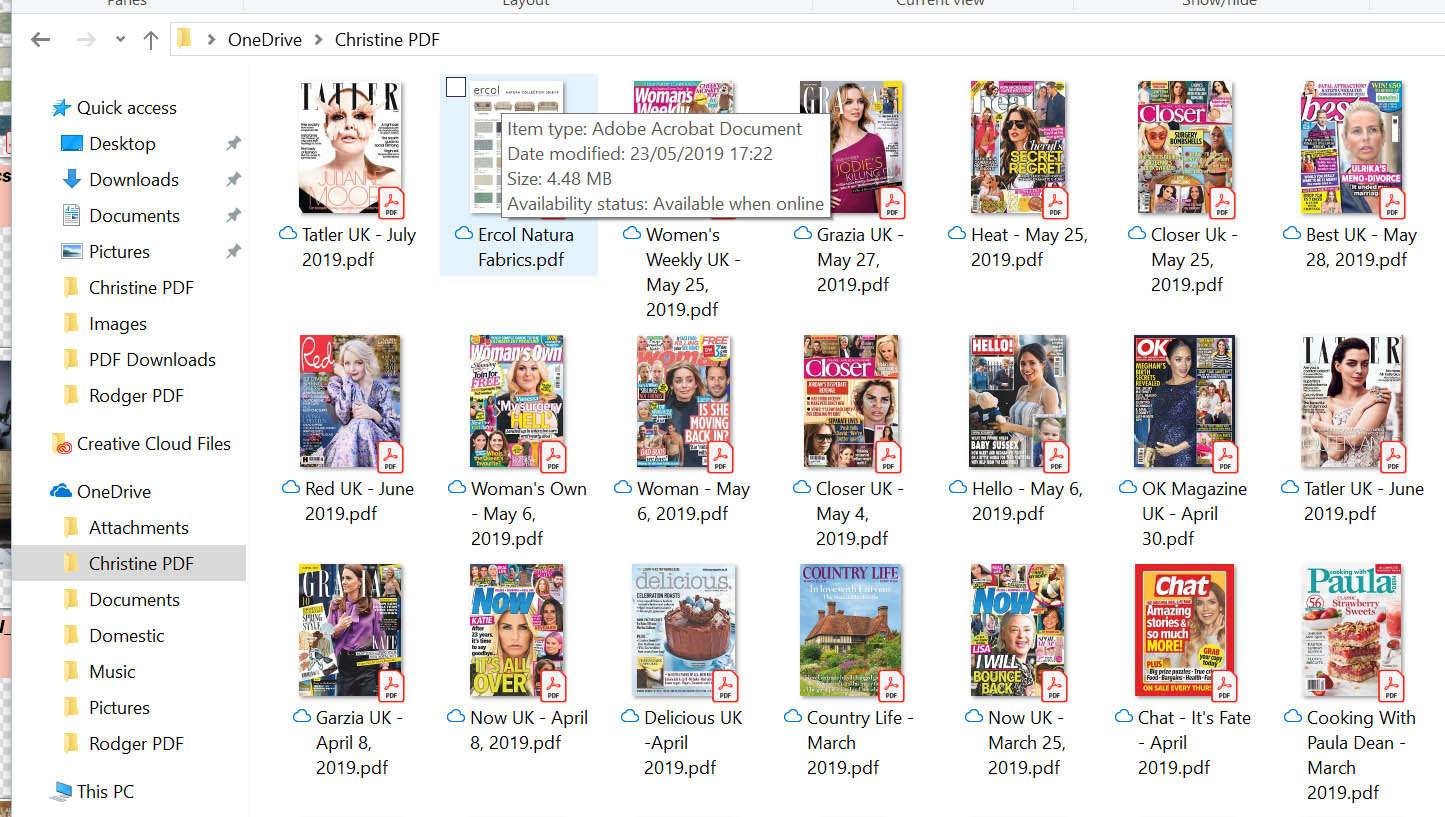1445x817 pixels.
Task: Click the pin icon next to Downloads
Action: 233,180
